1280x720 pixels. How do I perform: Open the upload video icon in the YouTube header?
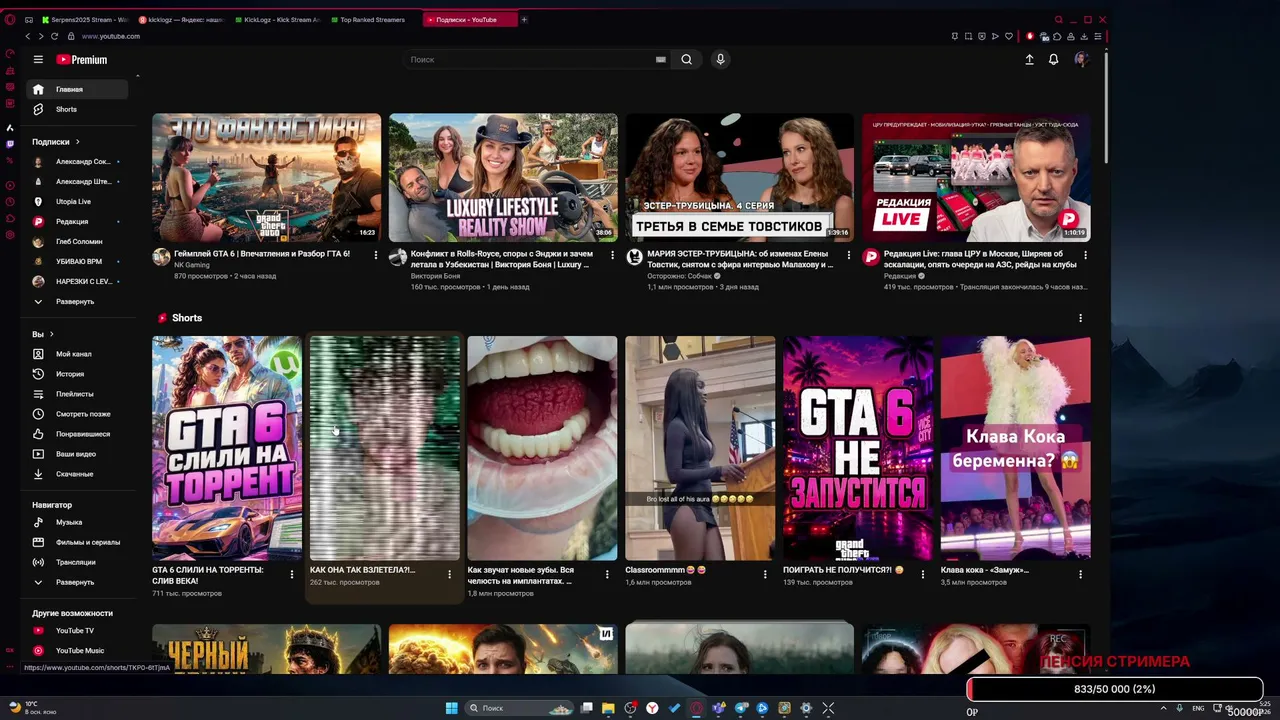1029,60
